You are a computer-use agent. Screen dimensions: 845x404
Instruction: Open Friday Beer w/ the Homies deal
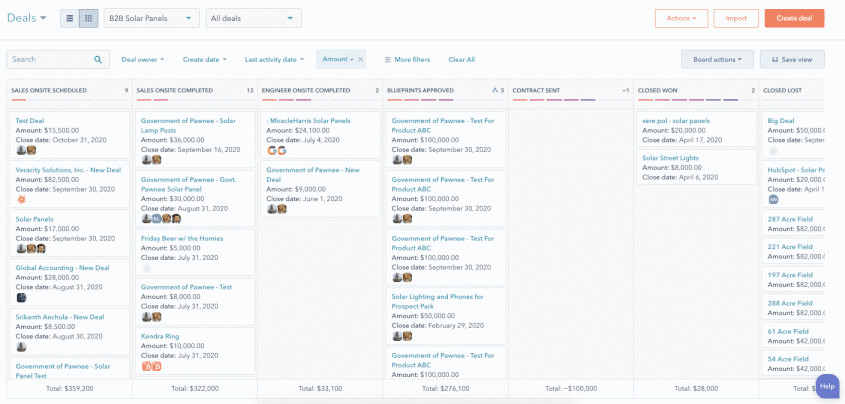tap(182, 238)
